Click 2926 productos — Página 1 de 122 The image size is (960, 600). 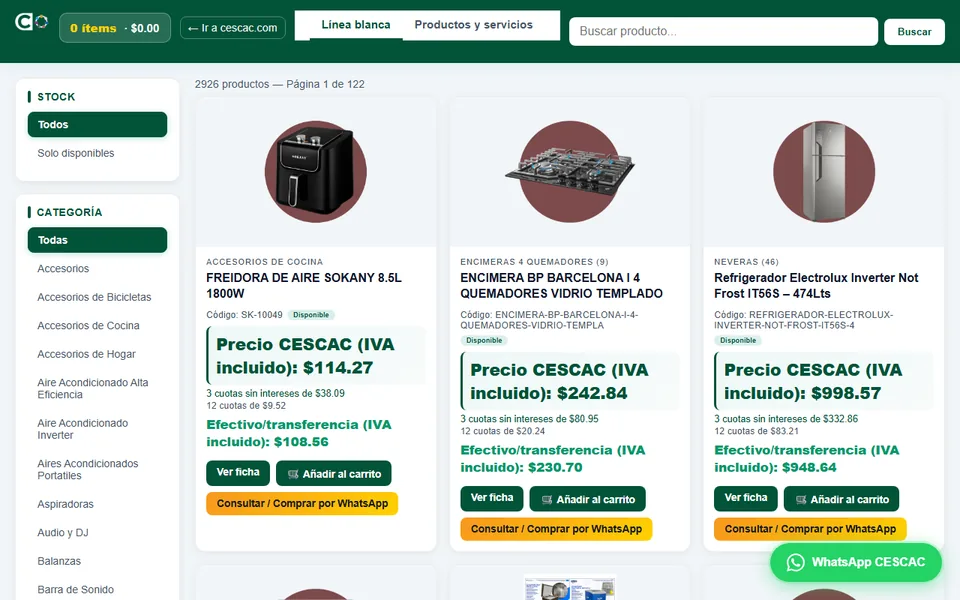(x=280, y=84)
